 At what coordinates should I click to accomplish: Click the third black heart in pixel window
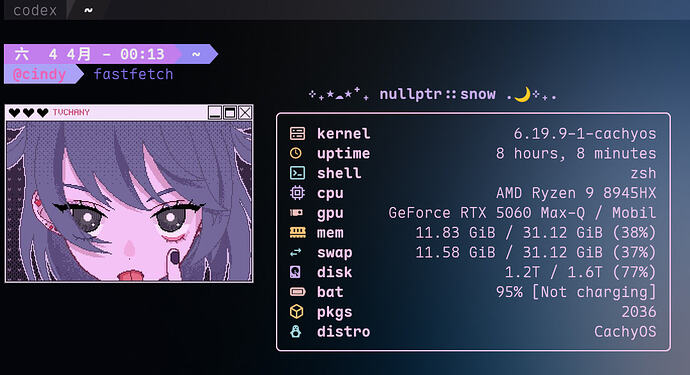tap(43, 113)
